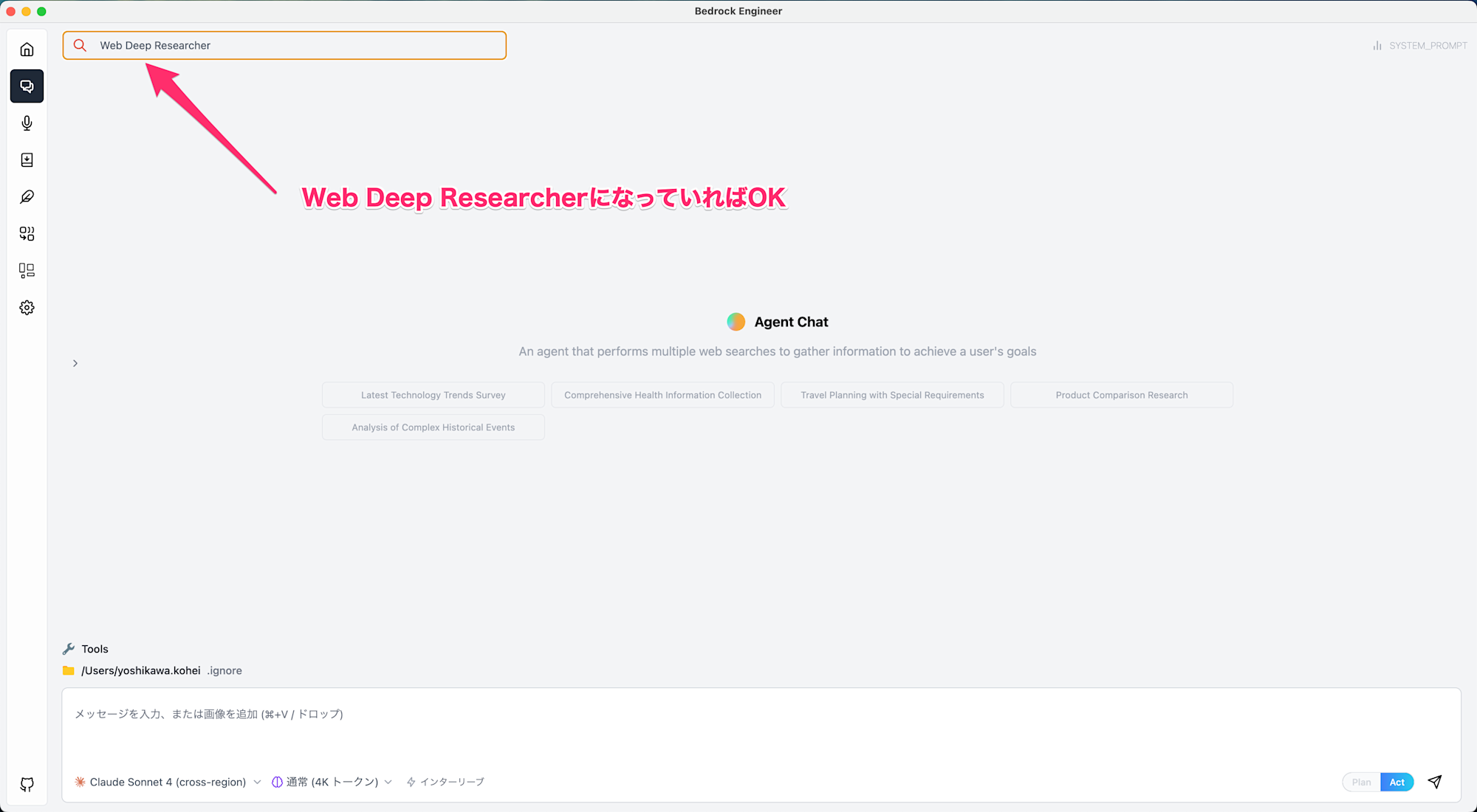Switch to Plan mode
Screen dimensions: 1477x812
1361,782
